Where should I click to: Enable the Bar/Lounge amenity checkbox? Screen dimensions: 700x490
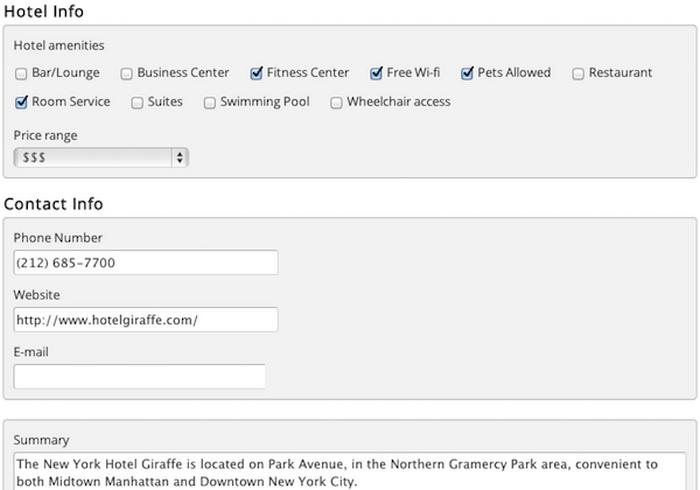[22, 73]
